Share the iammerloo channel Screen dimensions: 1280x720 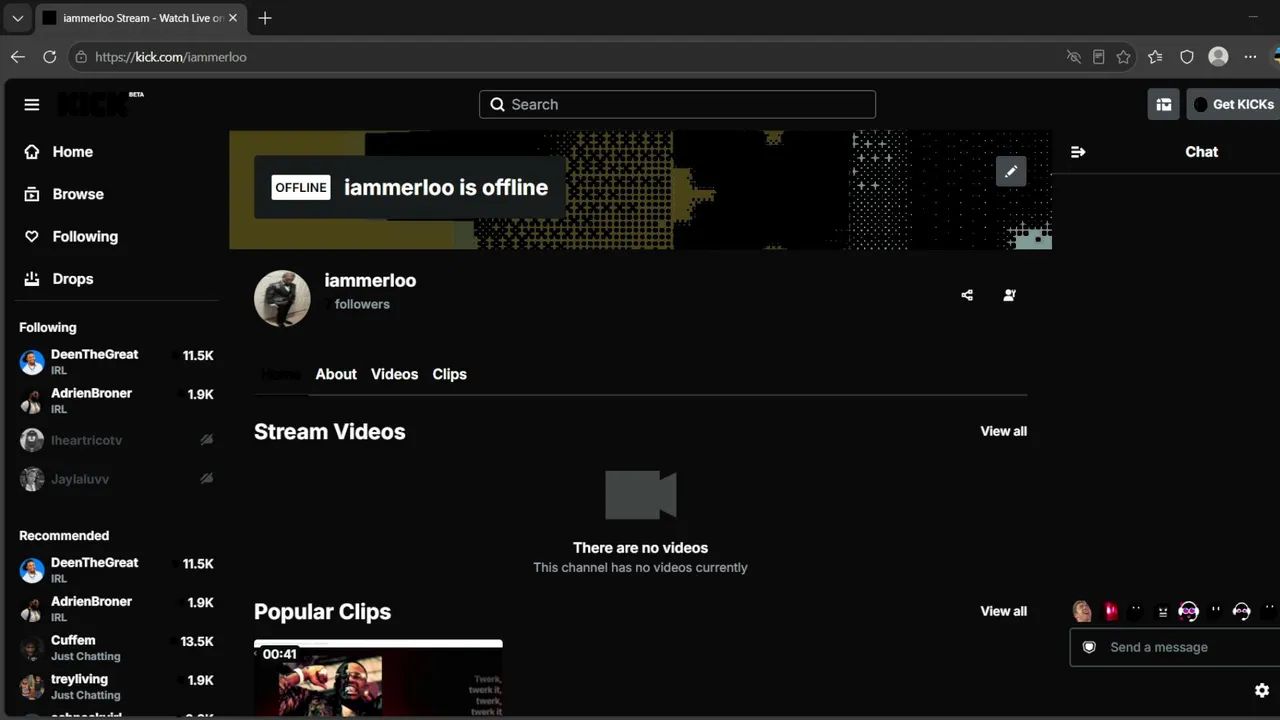(967, 295)
